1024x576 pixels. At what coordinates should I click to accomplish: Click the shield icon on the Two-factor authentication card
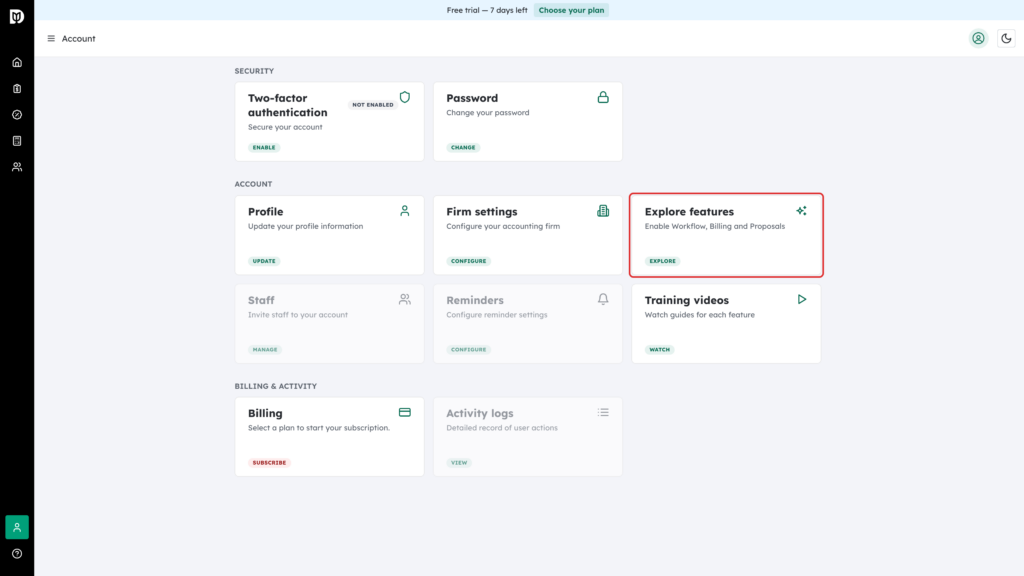point(405,97)
